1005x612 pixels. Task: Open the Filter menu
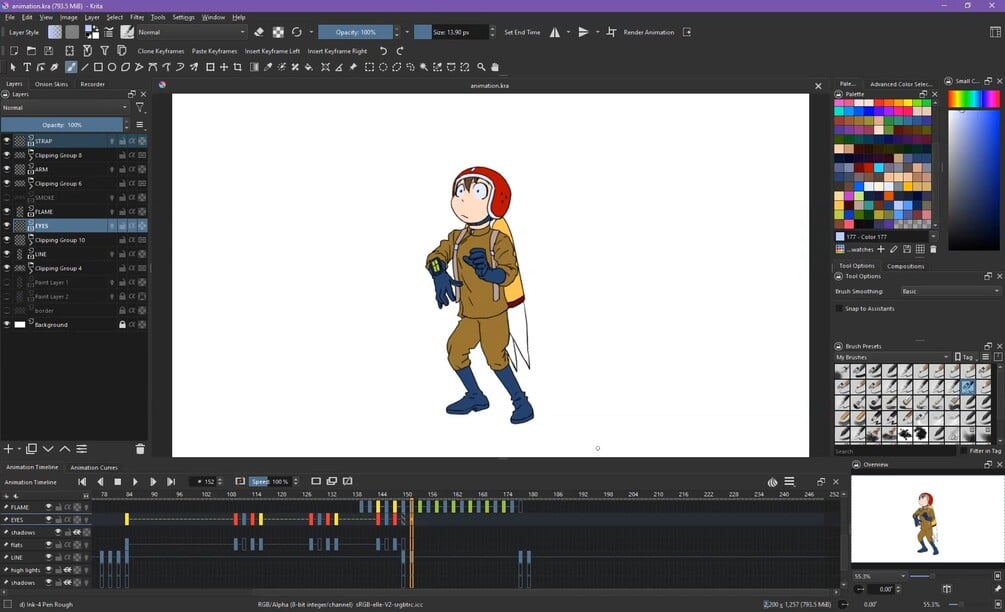137,17
